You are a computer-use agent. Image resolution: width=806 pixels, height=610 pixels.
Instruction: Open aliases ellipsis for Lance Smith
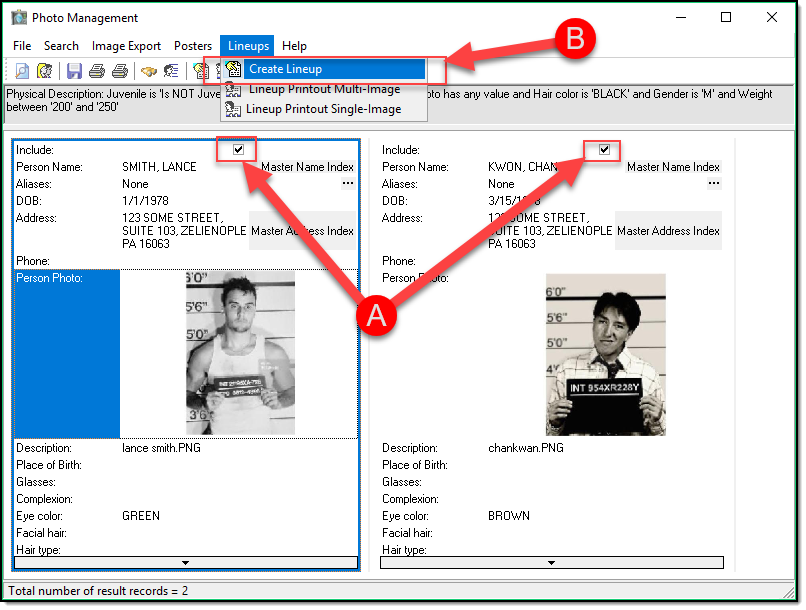[x=347, y=184]
